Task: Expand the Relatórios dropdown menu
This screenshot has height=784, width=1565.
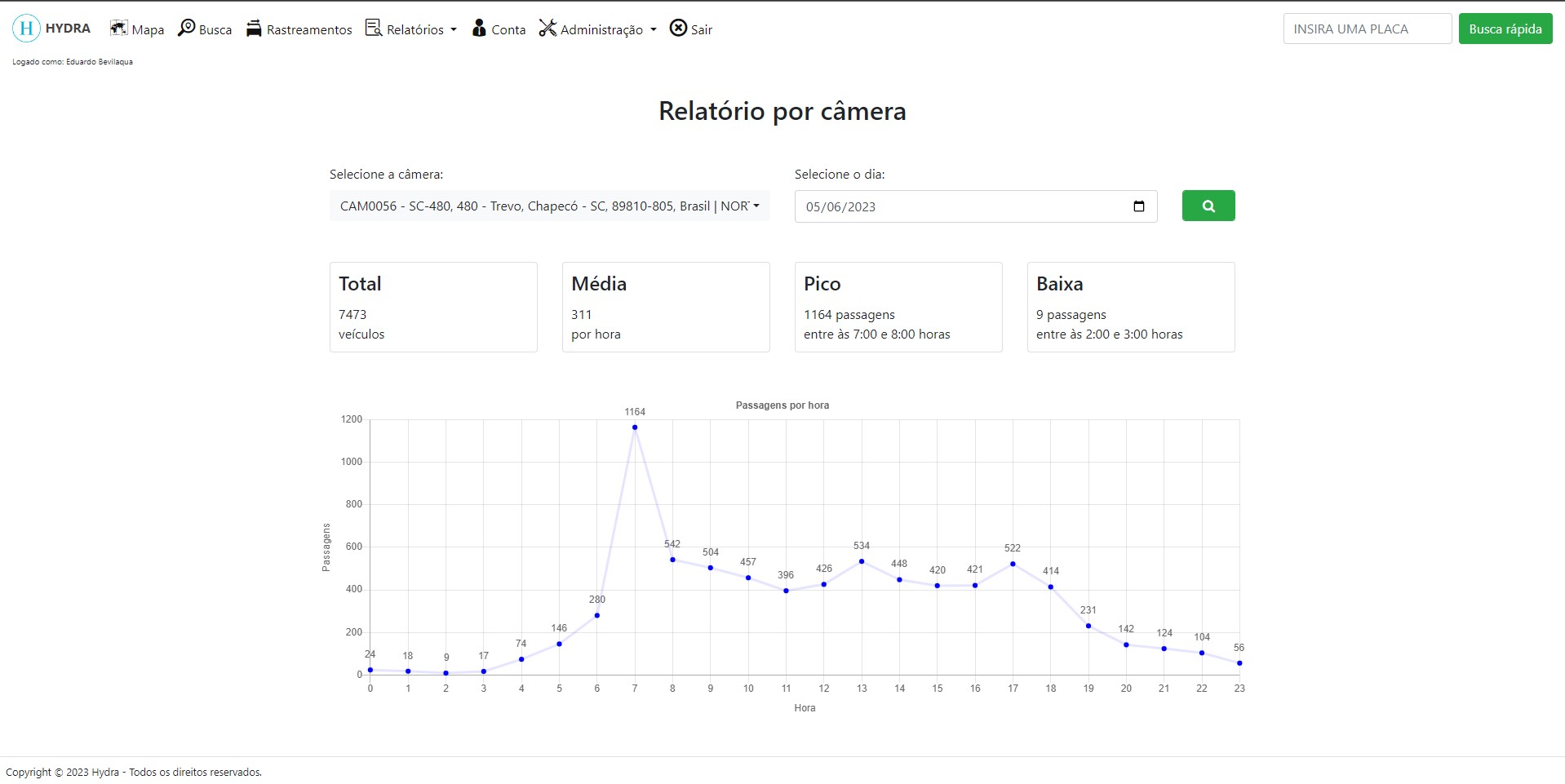Action: [411, 29]
